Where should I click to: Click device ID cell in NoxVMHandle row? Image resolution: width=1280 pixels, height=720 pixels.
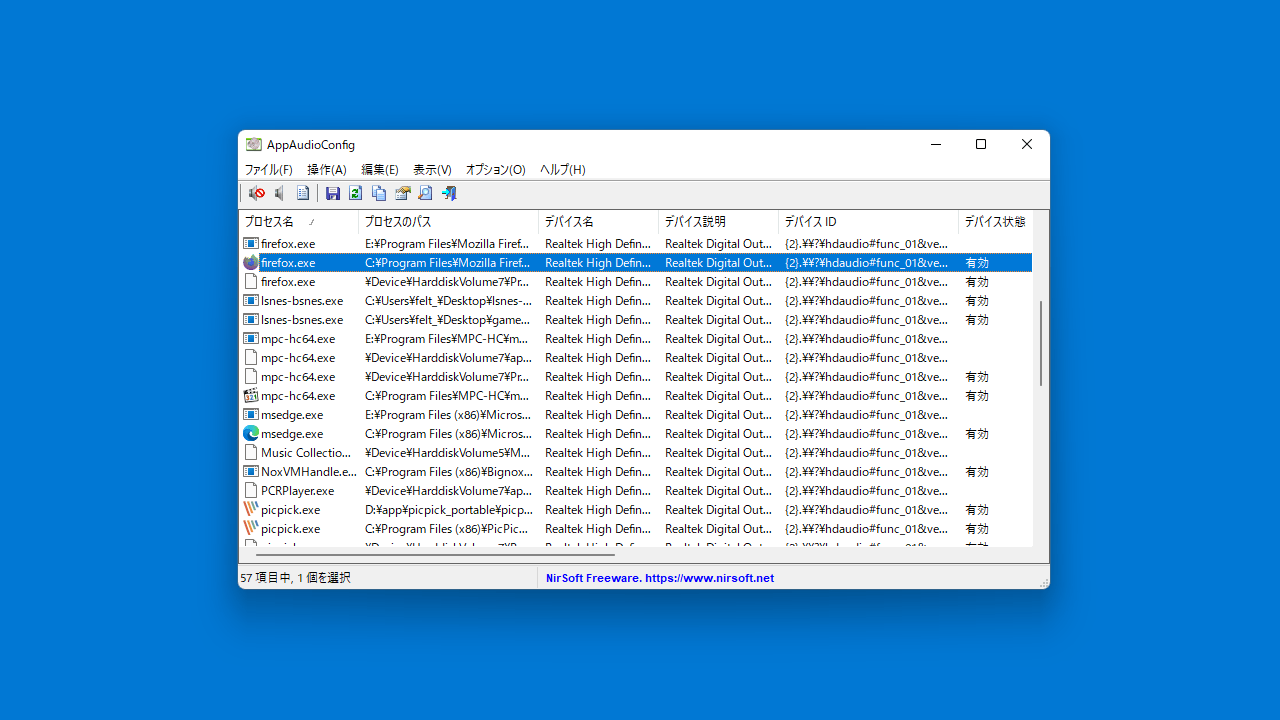tap(867, 471)
